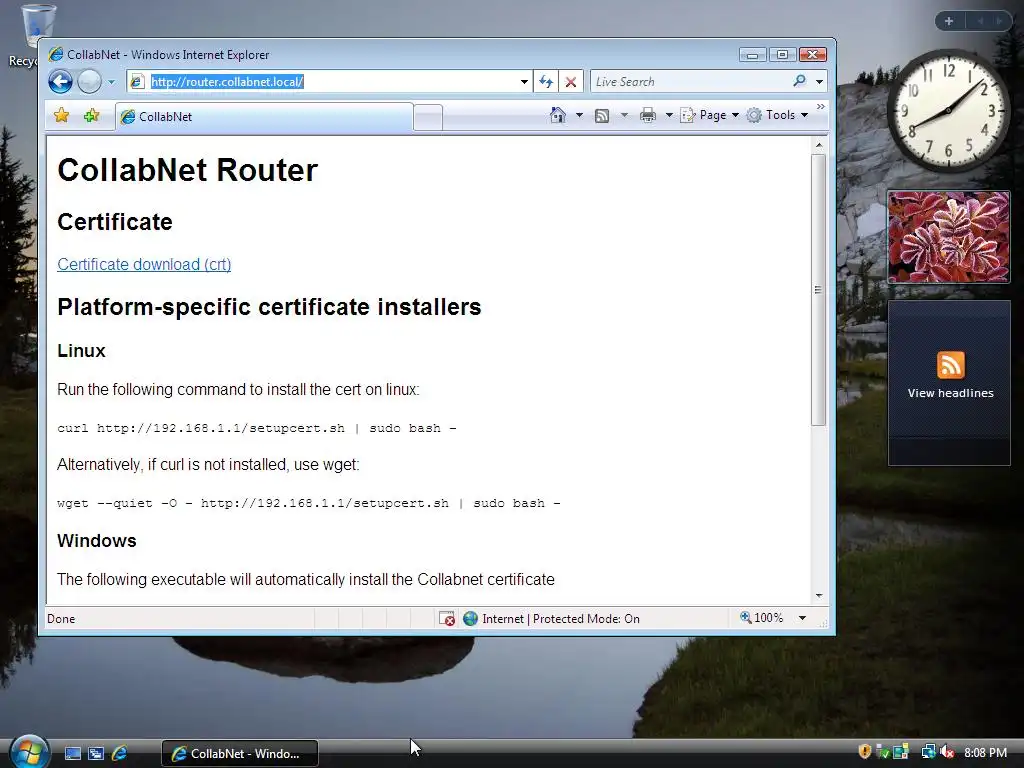Click the 100% zoom level button
1024x768 pixels.
click(x=761, y=618)
